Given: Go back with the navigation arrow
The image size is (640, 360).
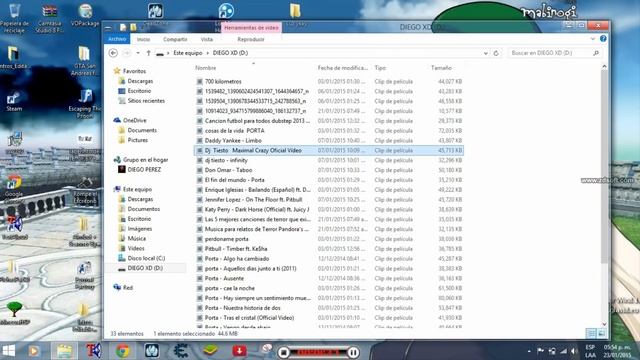Looking at the screenshot, I should tap(113, 53).
